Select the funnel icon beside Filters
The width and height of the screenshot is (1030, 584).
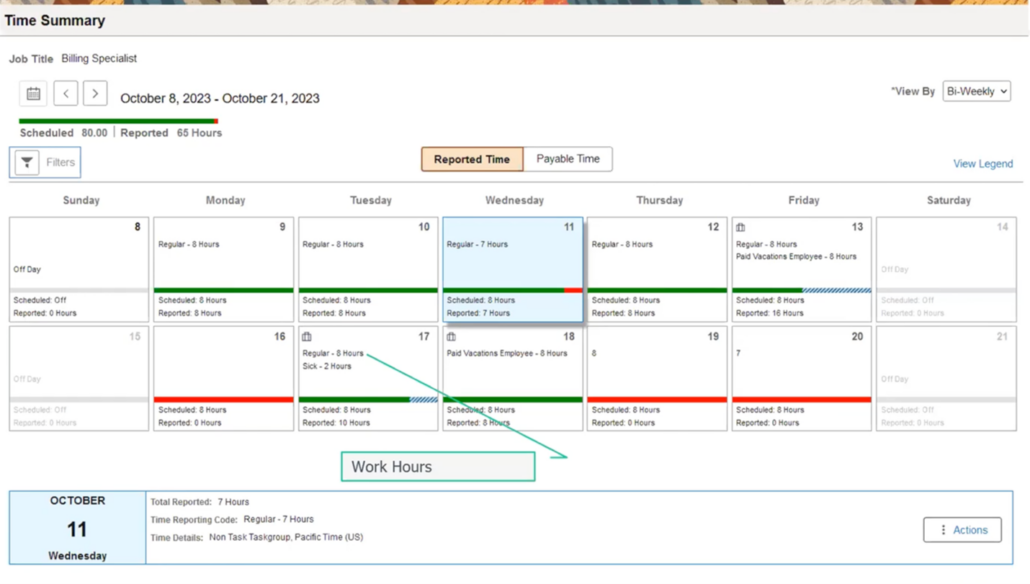point(27,161)
